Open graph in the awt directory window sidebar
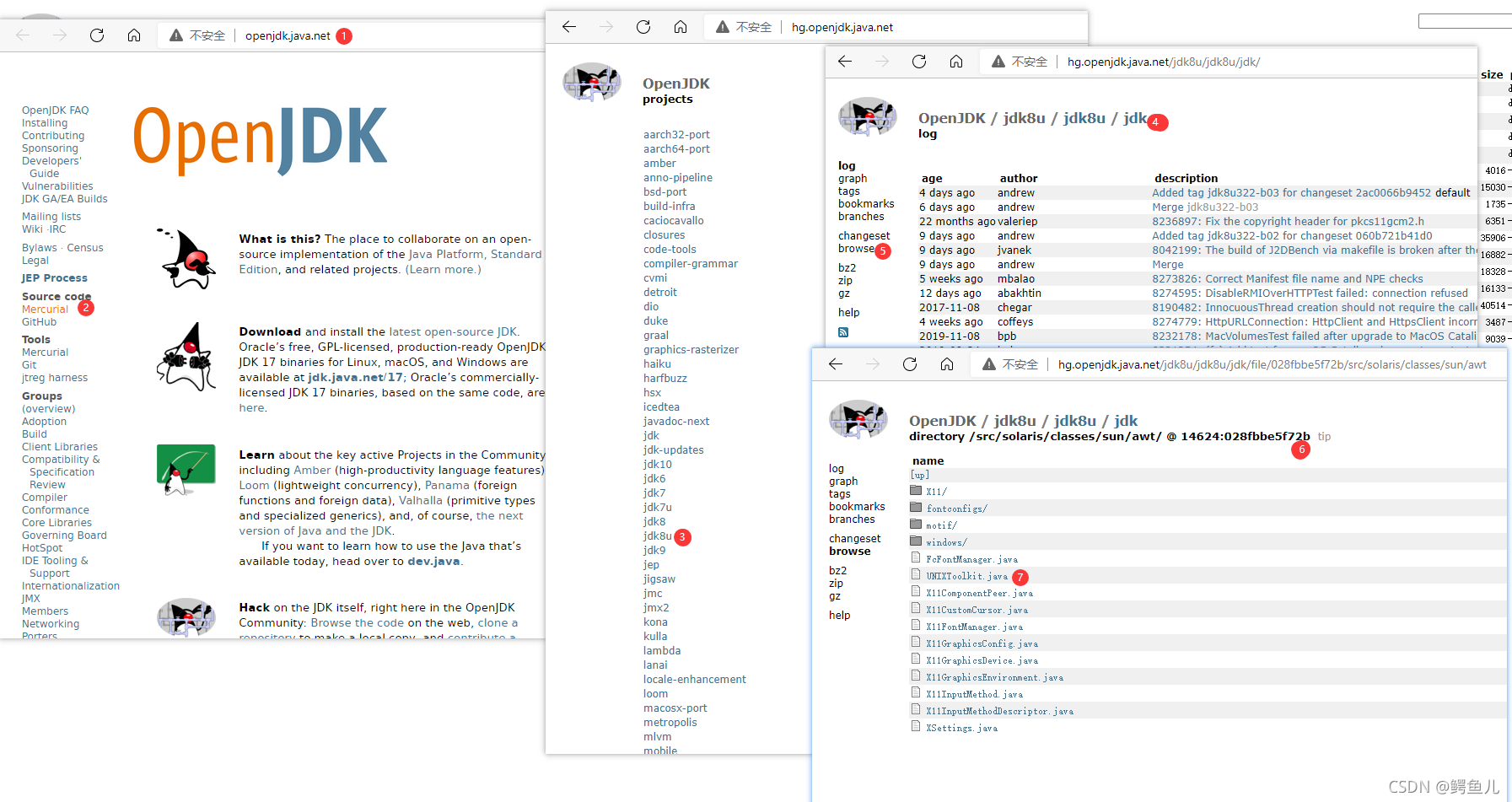Screen dimensions: 1512x802 pyautogui.click(x=843, y=482)
